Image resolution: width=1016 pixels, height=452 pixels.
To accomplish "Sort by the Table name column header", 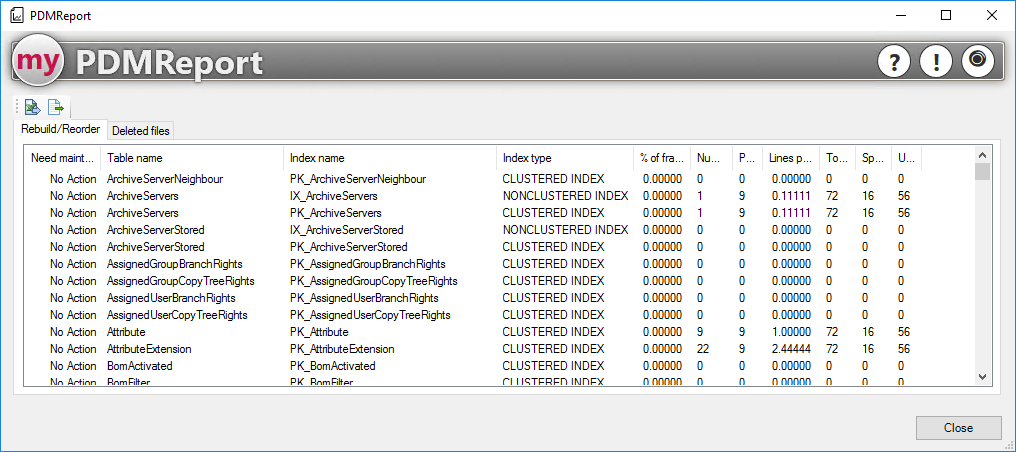I will [x=135, y=158].
